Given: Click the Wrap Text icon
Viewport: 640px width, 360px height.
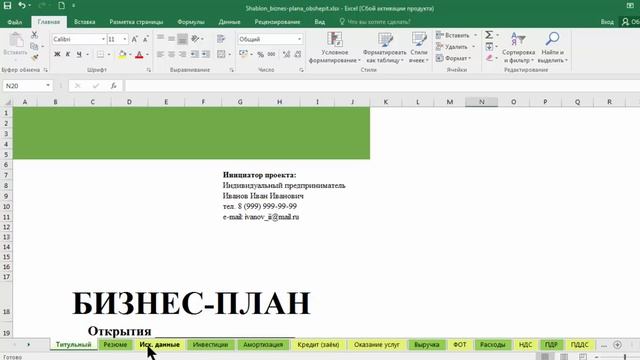Looking at the screenshot, I should [221, 39].
